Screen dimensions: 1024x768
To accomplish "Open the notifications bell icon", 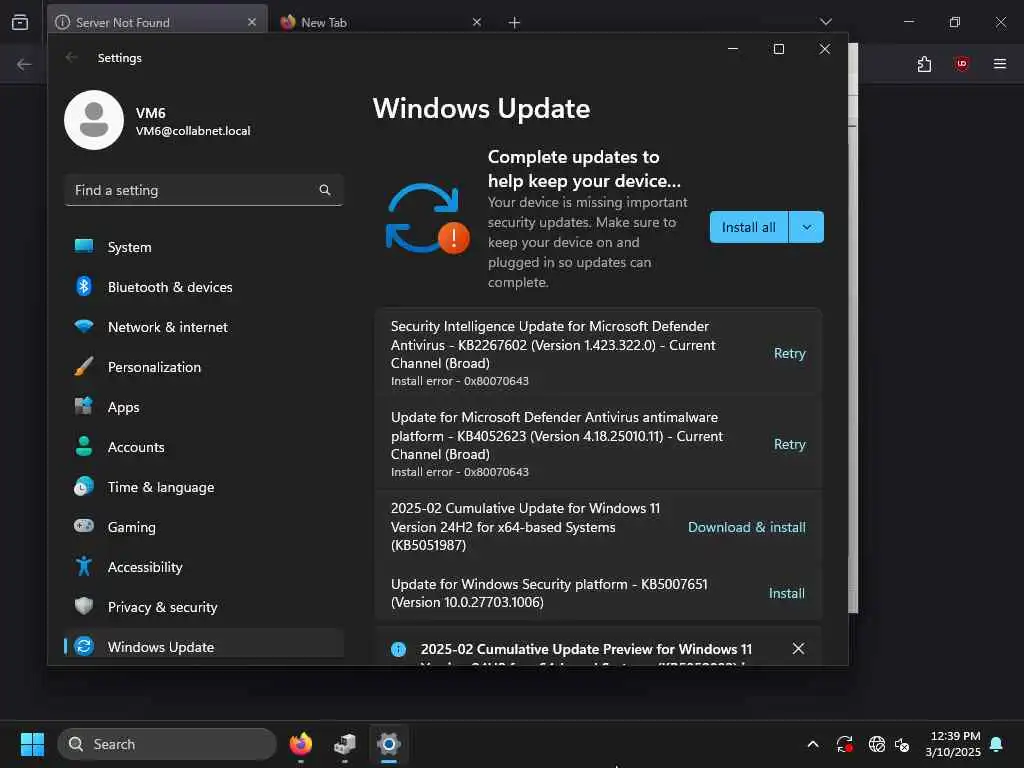I will point(997,744).
